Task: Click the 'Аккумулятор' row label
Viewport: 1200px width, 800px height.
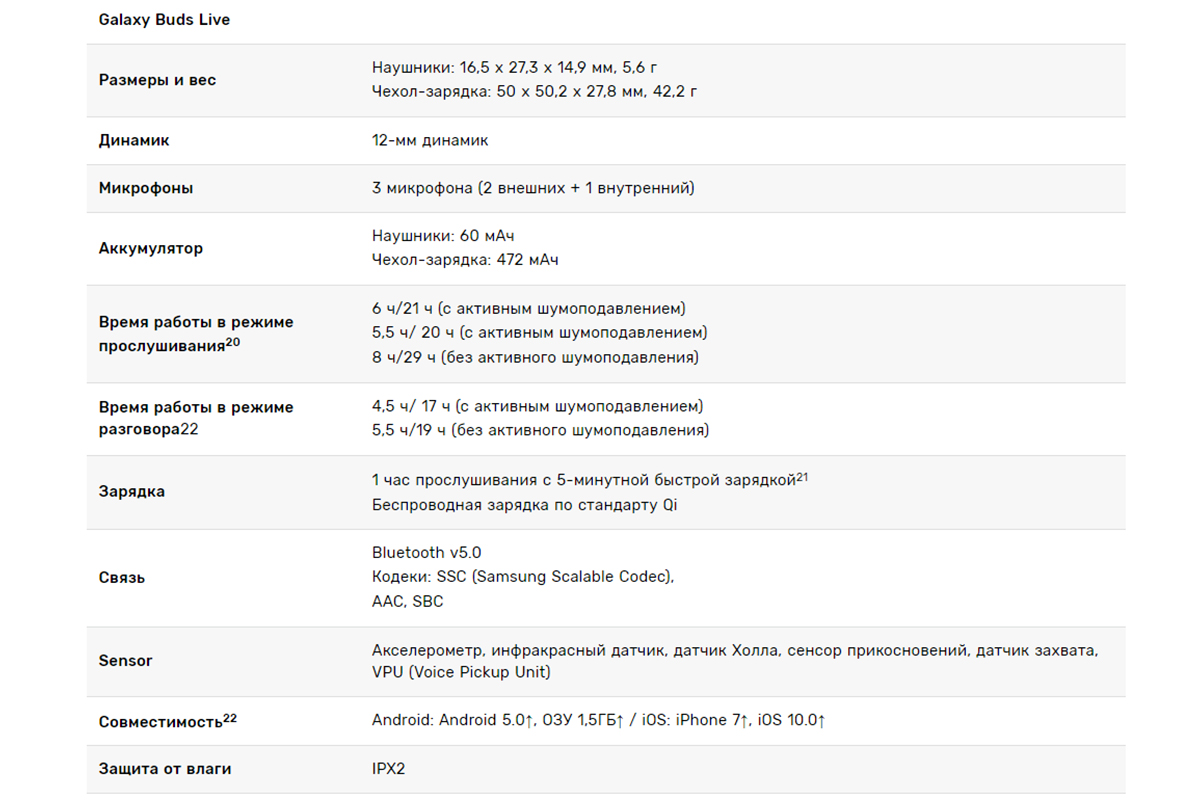Action: 151,248
